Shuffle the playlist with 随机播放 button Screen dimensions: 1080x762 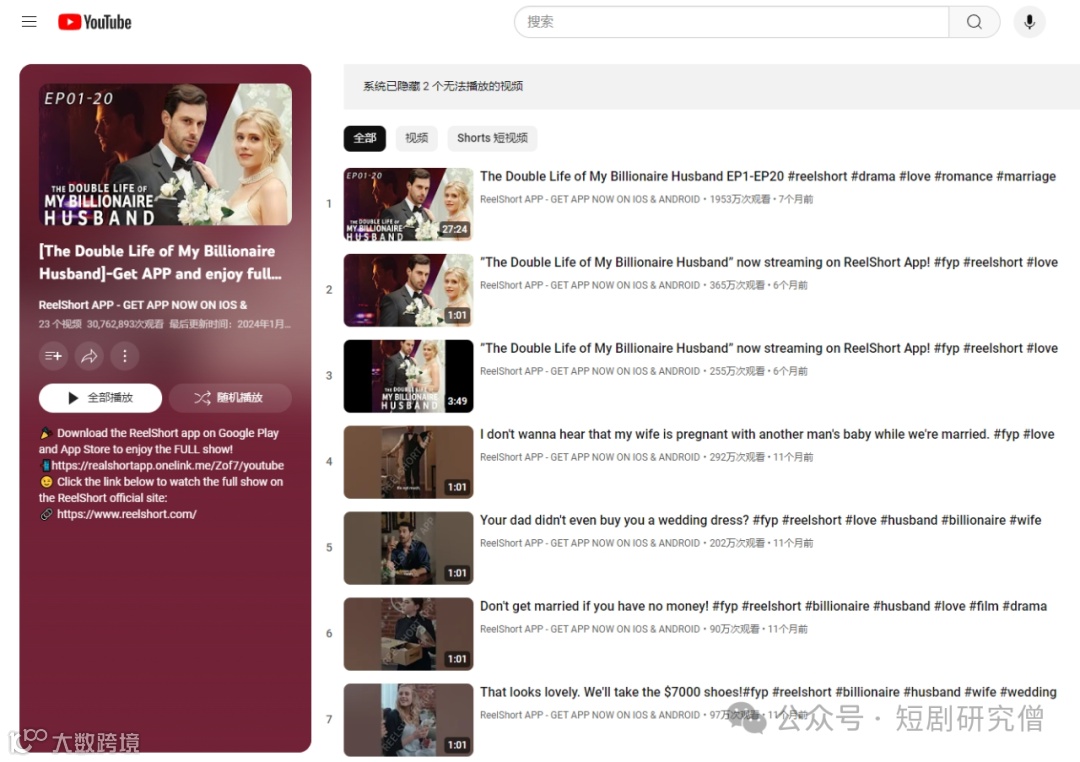230,398
